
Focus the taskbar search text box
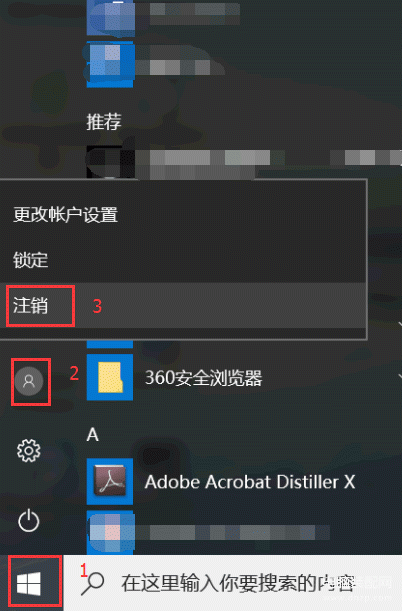(x=233, y=583)
